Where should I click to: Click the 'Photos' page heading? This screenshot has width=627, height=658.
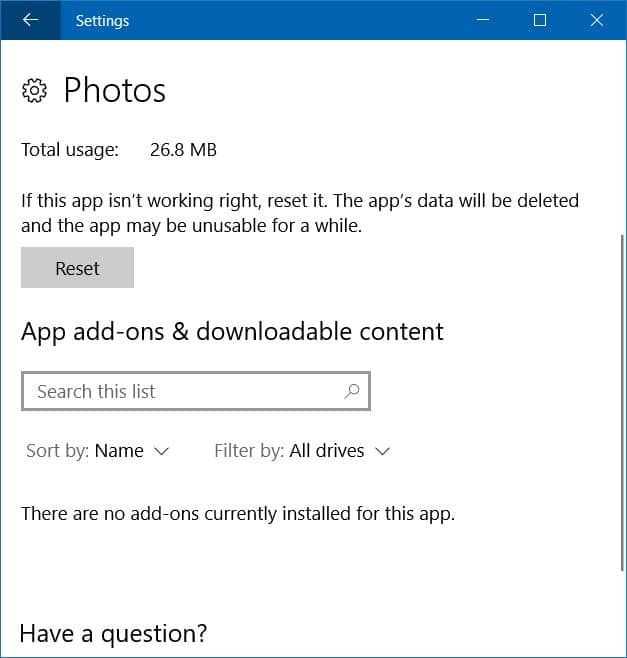point(115,90)
